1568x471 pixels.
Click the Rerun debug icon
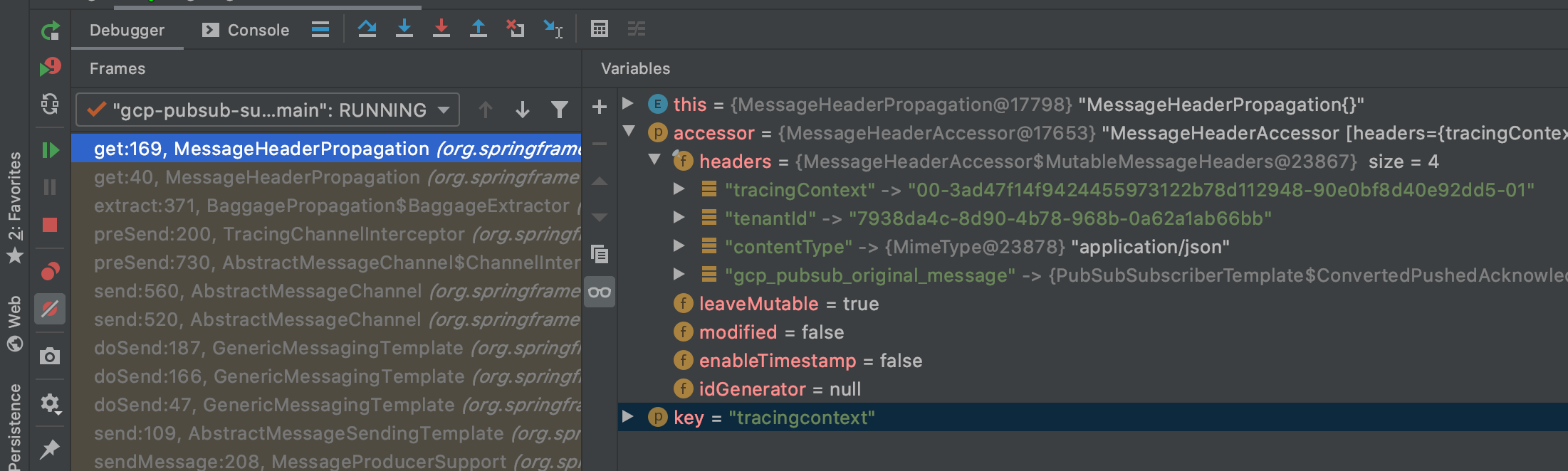coord(50,31)
